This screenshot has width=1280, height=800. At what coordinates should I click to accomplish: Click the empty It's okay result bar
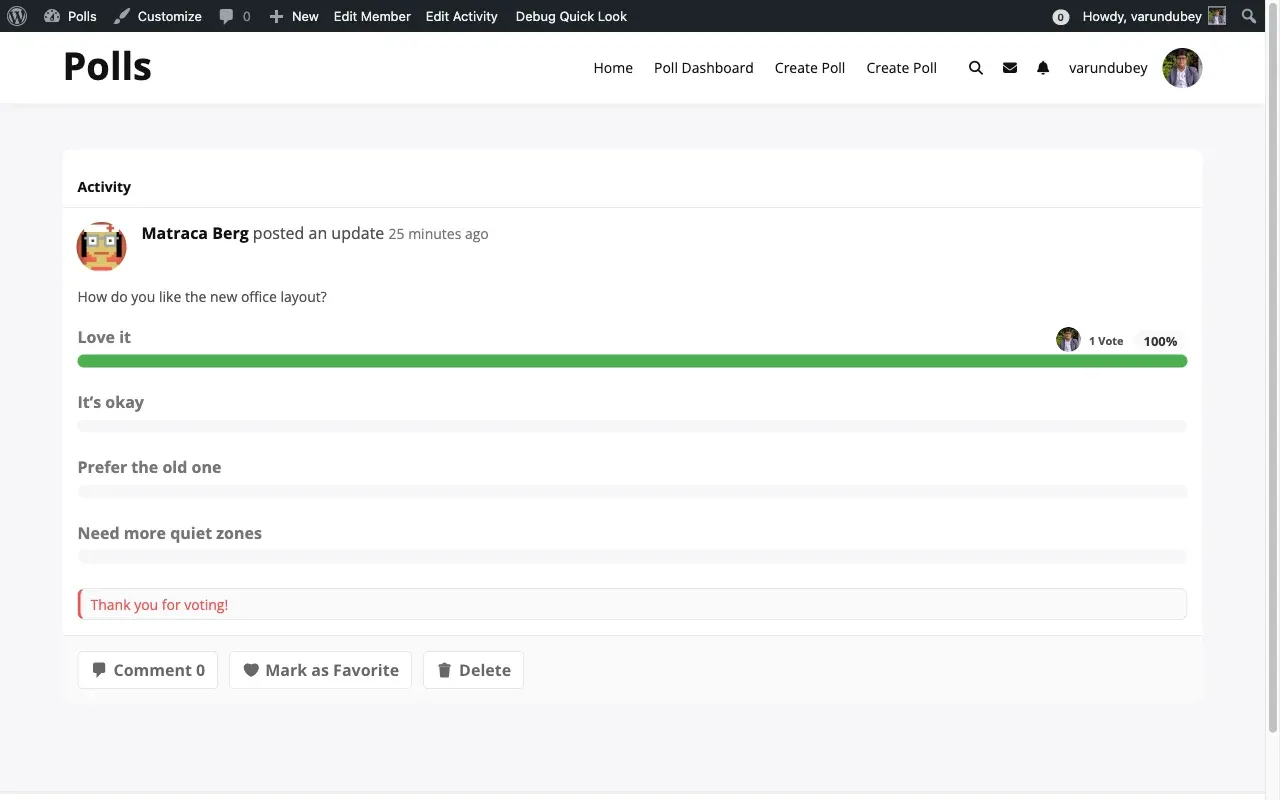pyautogui.click(x=632, y=426)
